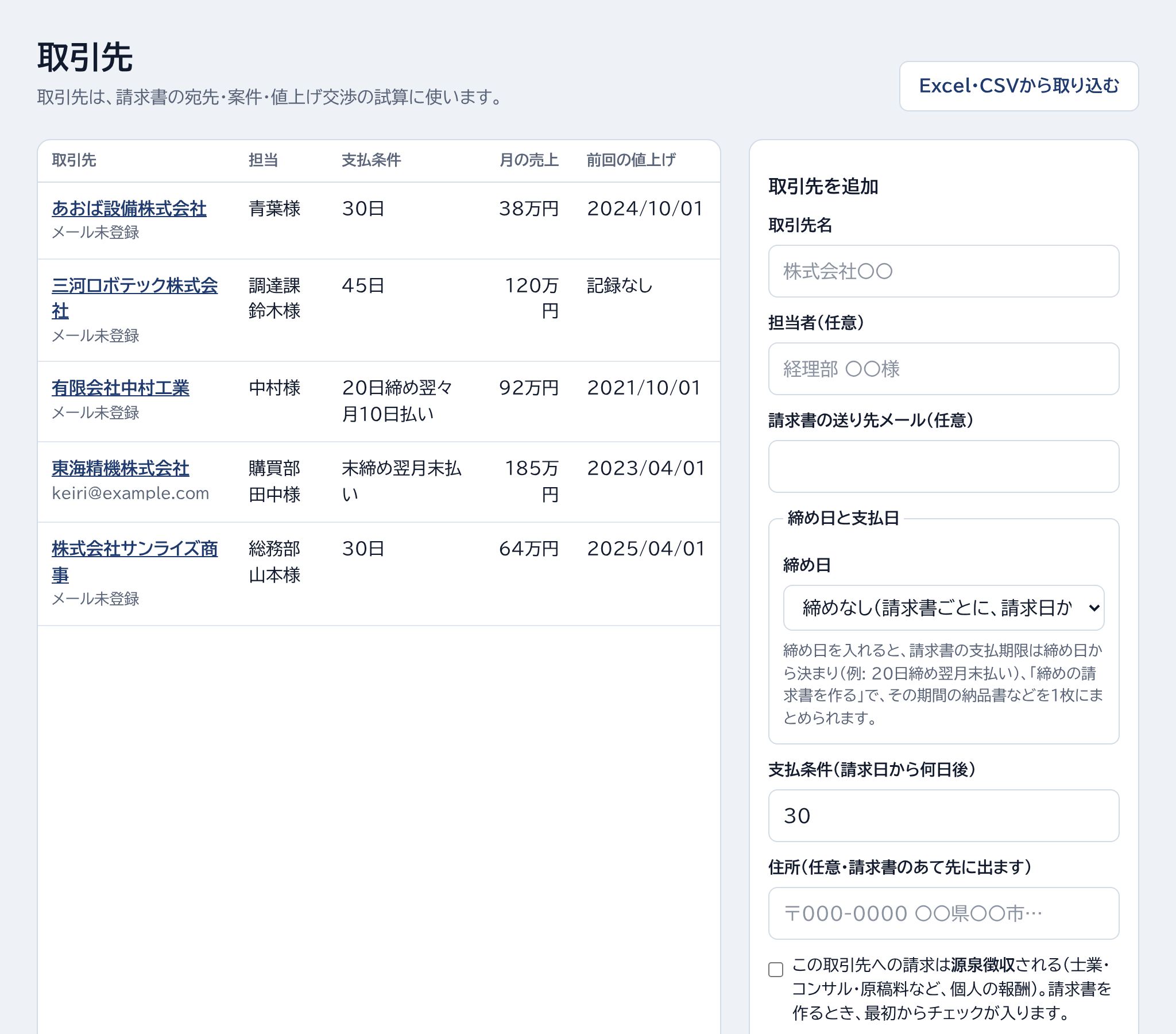The width and height of the screenshot is (1176, 1034).
Task: Click the 調達課 鈴木様 contact cell
Action: [274, 298]
